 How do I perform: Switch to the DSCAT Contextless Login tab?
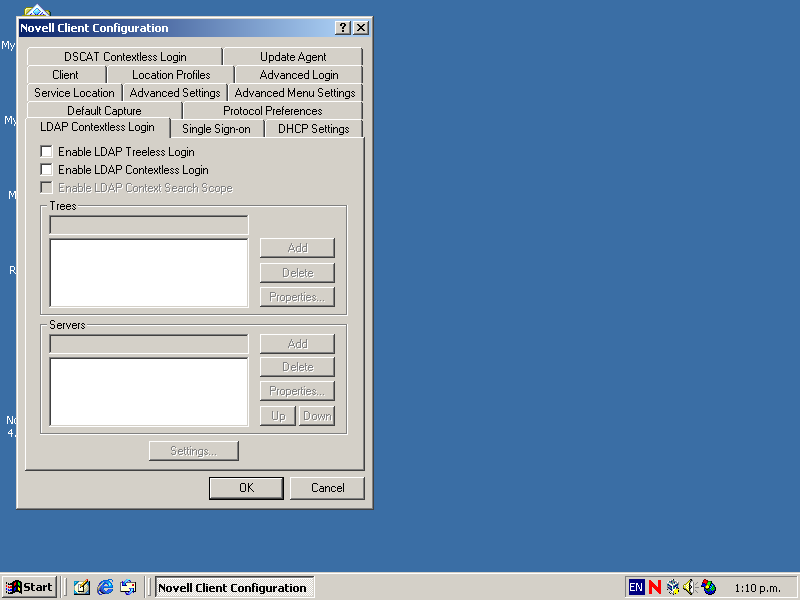[125, 57]
